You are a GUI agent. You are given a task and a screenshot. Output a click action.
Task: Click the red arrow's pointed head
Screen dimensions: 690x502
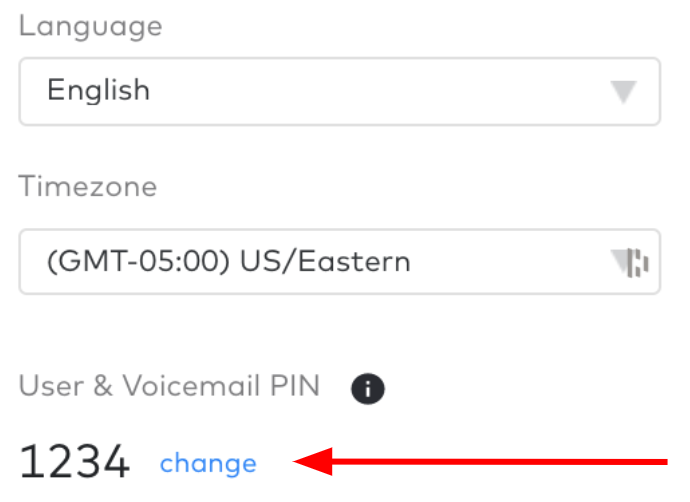313,462
